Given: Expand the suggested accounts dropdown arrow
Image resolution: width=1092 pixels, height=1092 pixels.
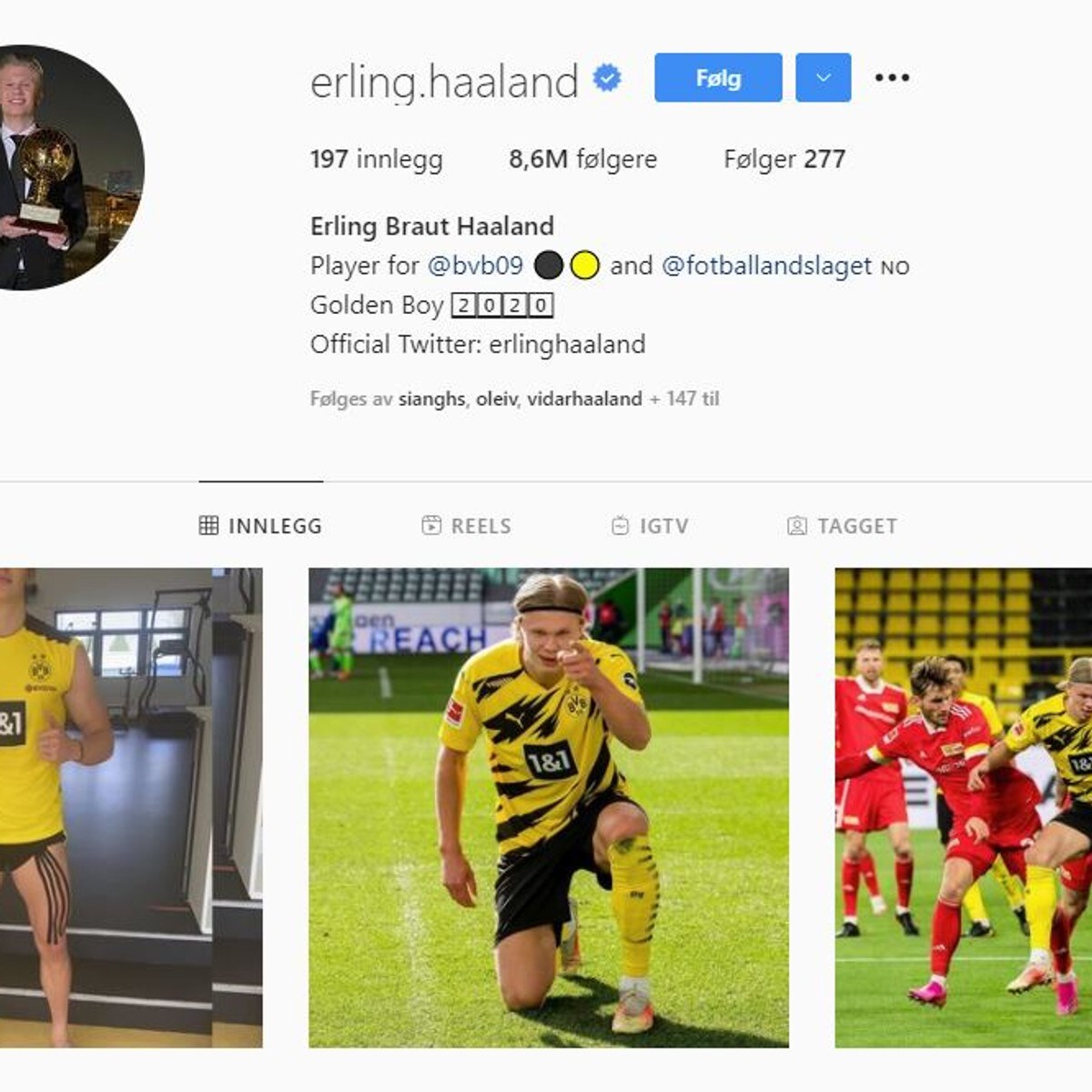Looking at the screenshot, I should 824,77.
